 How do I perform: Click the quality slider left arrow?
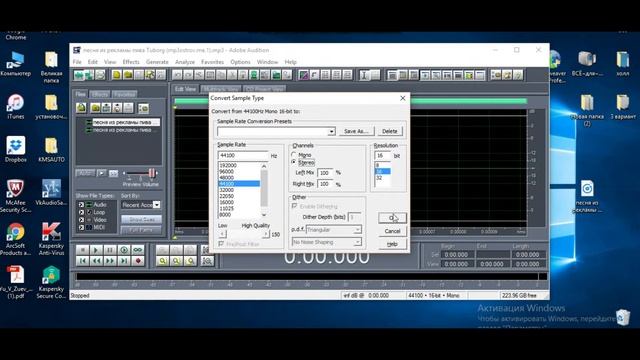coord(222,234)
